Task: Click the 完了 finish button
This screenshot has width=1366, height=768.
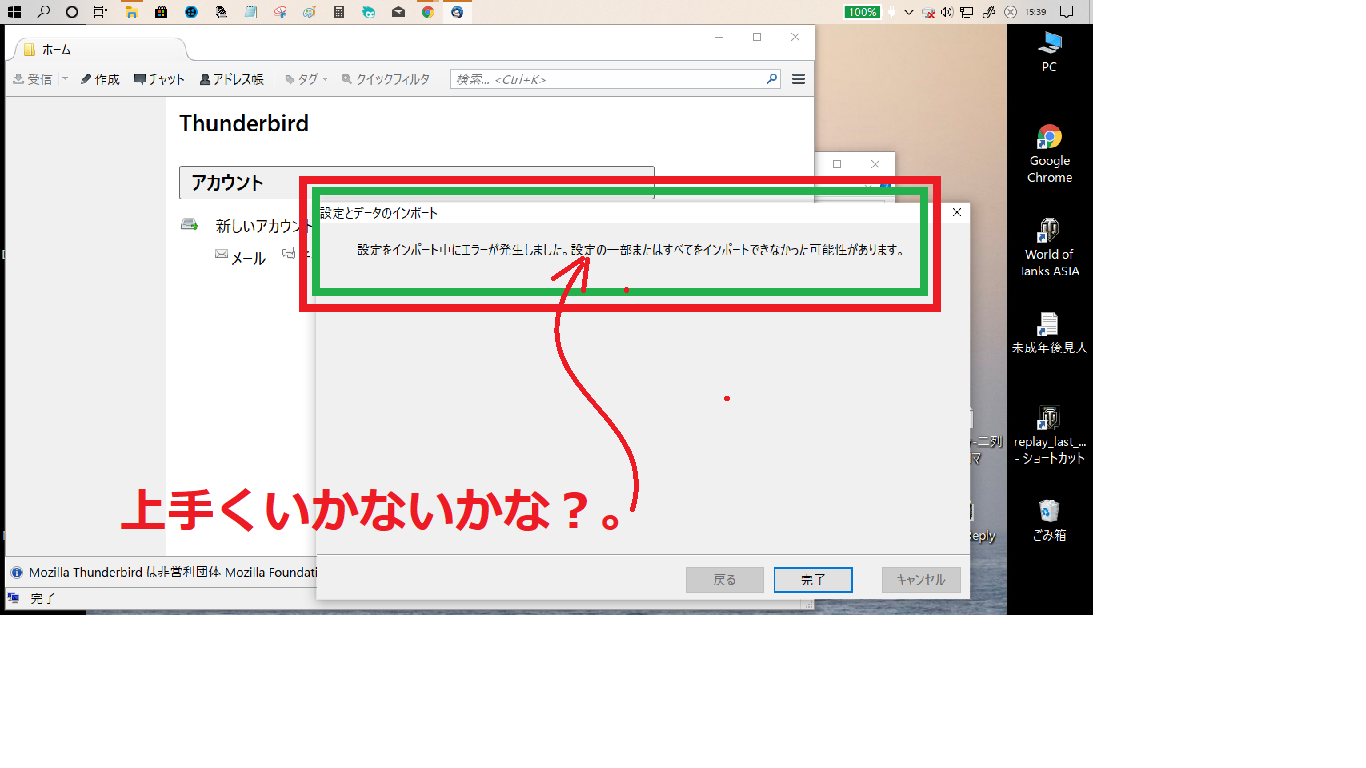Action: click(x=813, y=580)
